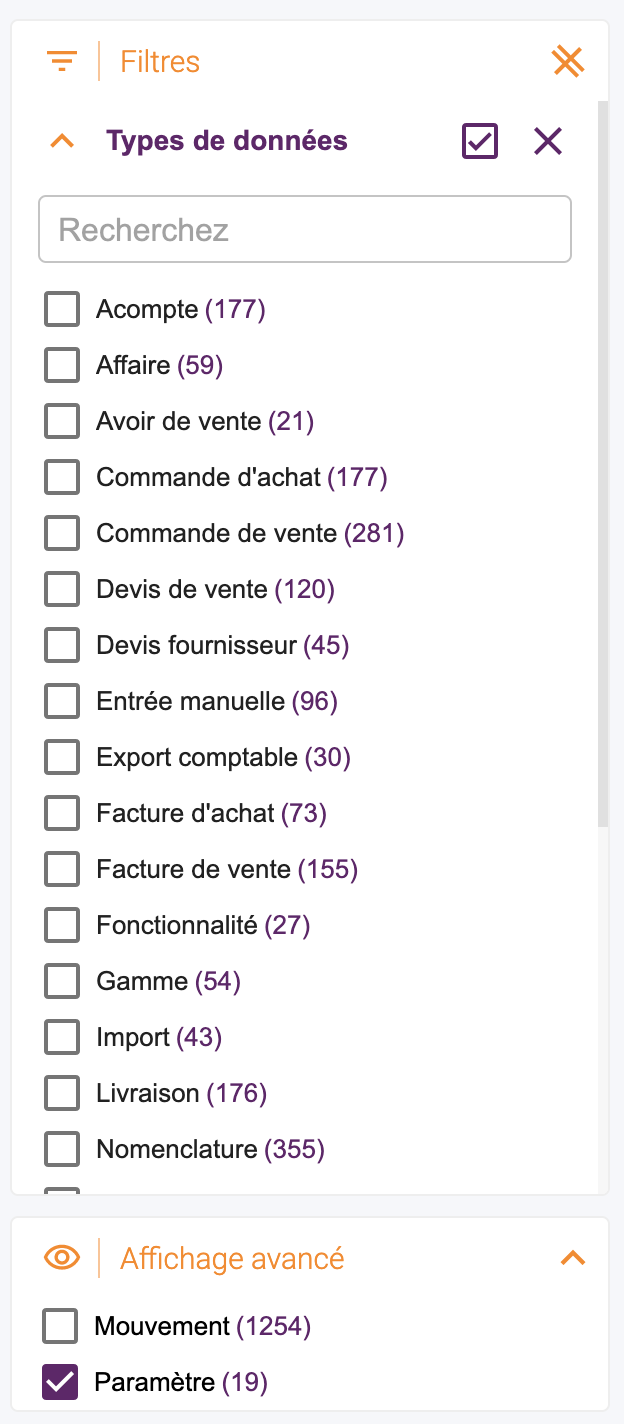This screenshot has height=1424, width=624.
Task: Check the Acompte checkbox
Action: (62, 310)
